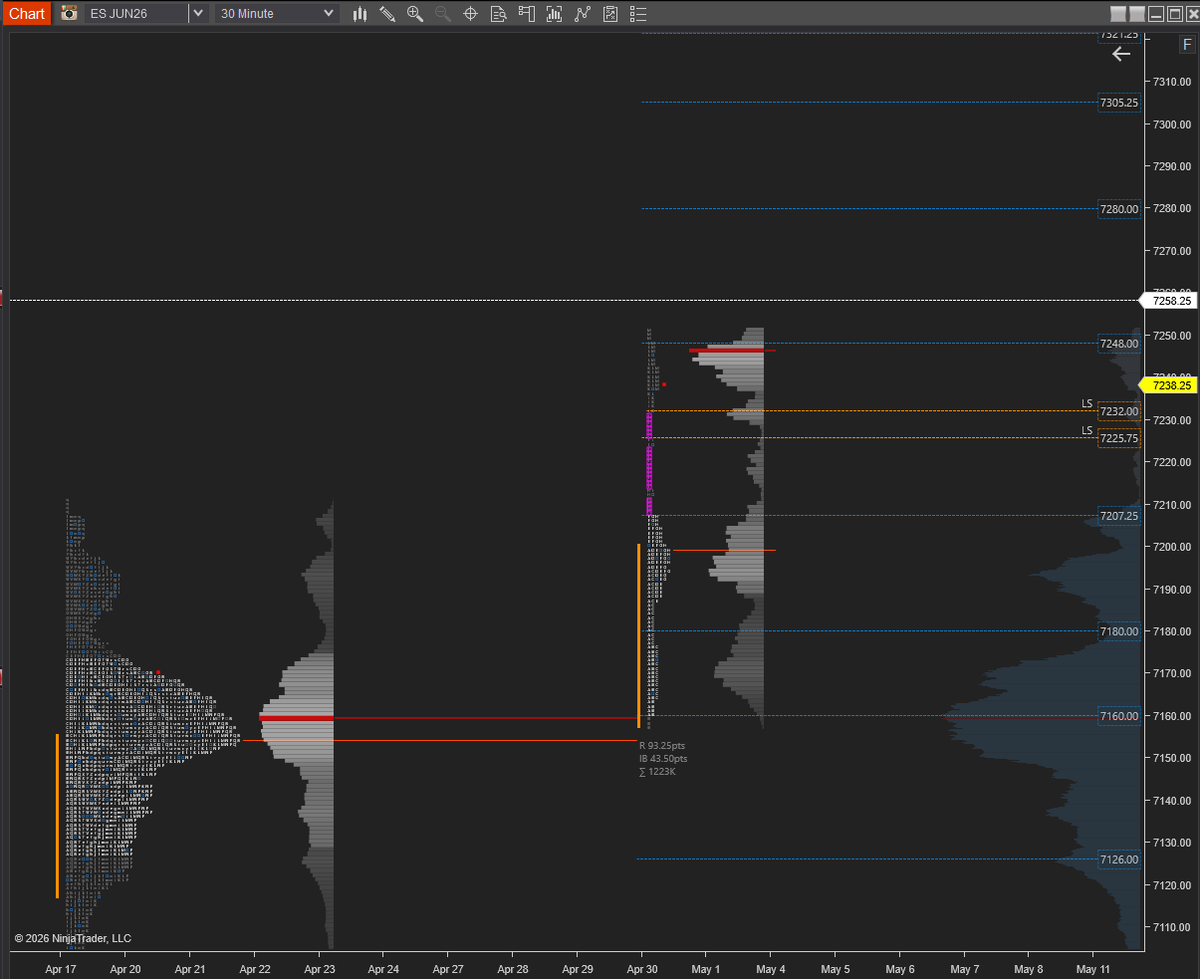Open the instrument selector dropdown arrow
The image size is (1200, 979).
click(198, 14)
